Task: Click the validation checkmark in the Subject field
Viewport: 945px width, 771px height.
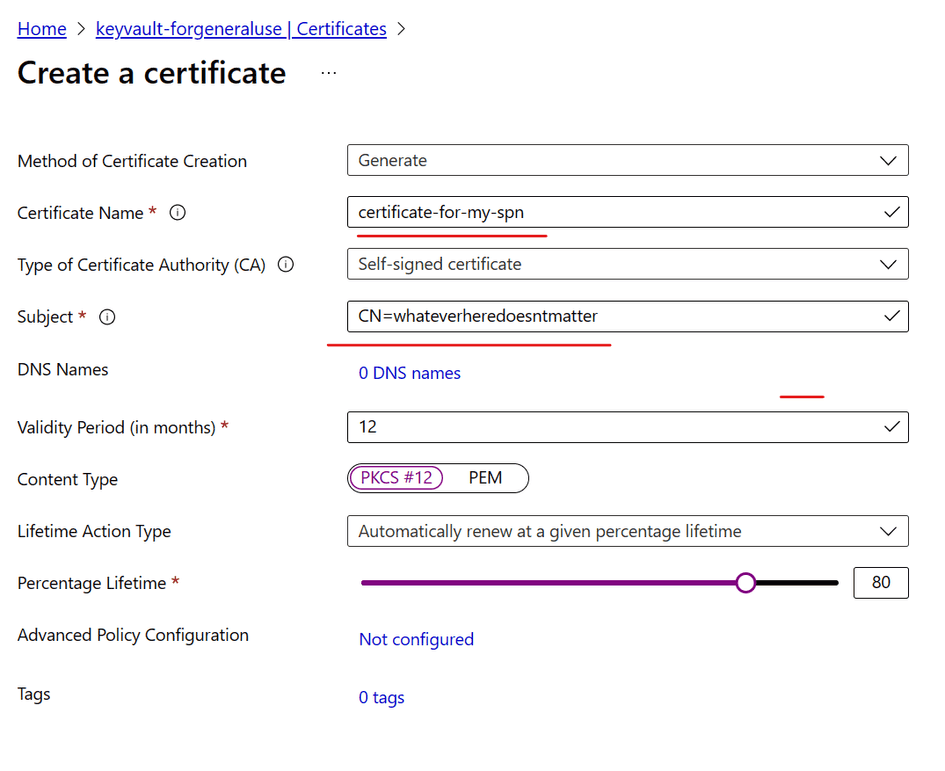Action: pyautogui.click(x=891, y=316)
